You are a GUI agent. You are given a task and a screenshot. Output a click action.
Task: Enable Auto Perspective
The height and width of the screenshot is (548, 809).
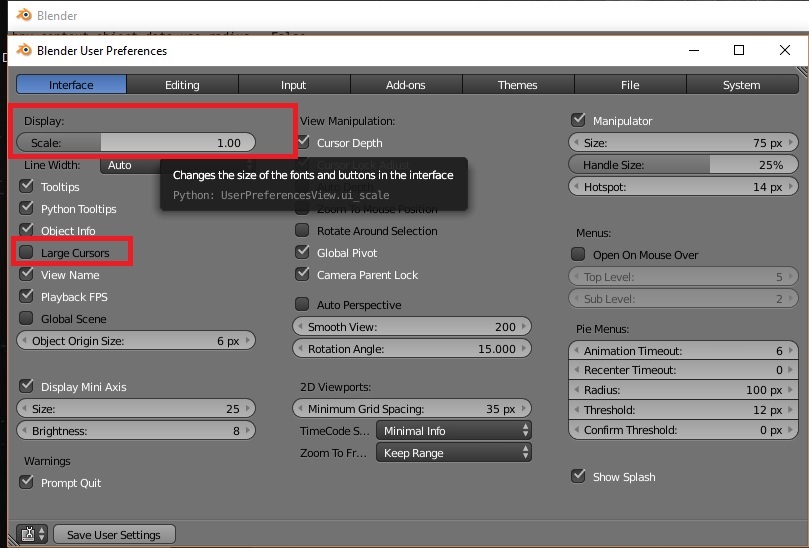[x=302, y=304]
